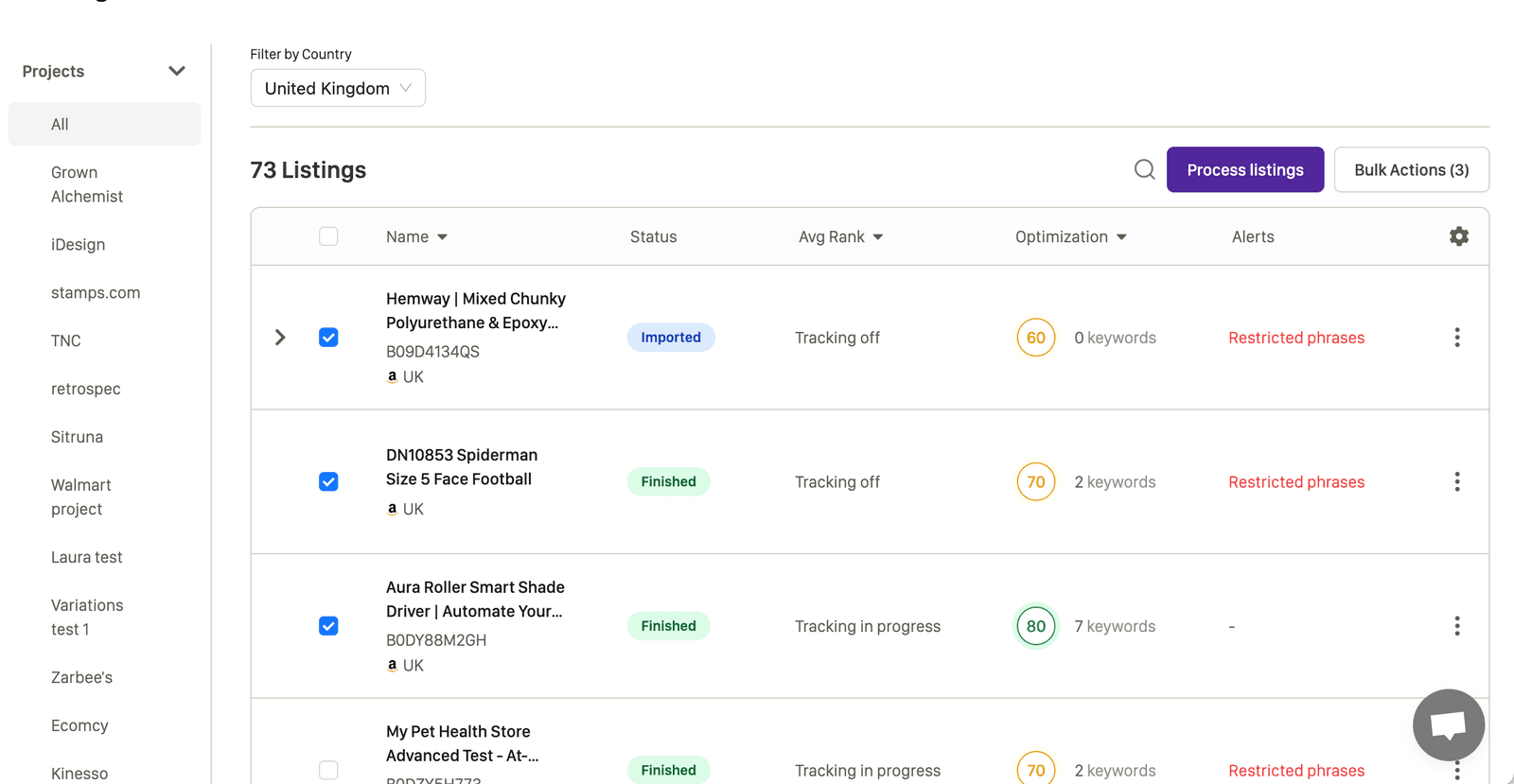The height and width of the screenshot is (784, 1514).
Task: Open the iDesign project
Action: [78, 244]
